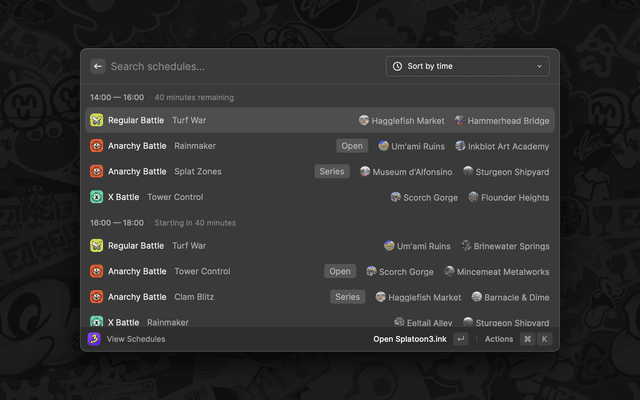The image size is (640, 400).
Task: Click the Hagglefish Market stage thumbnail in first row
Action: click(x=365, y=120)
